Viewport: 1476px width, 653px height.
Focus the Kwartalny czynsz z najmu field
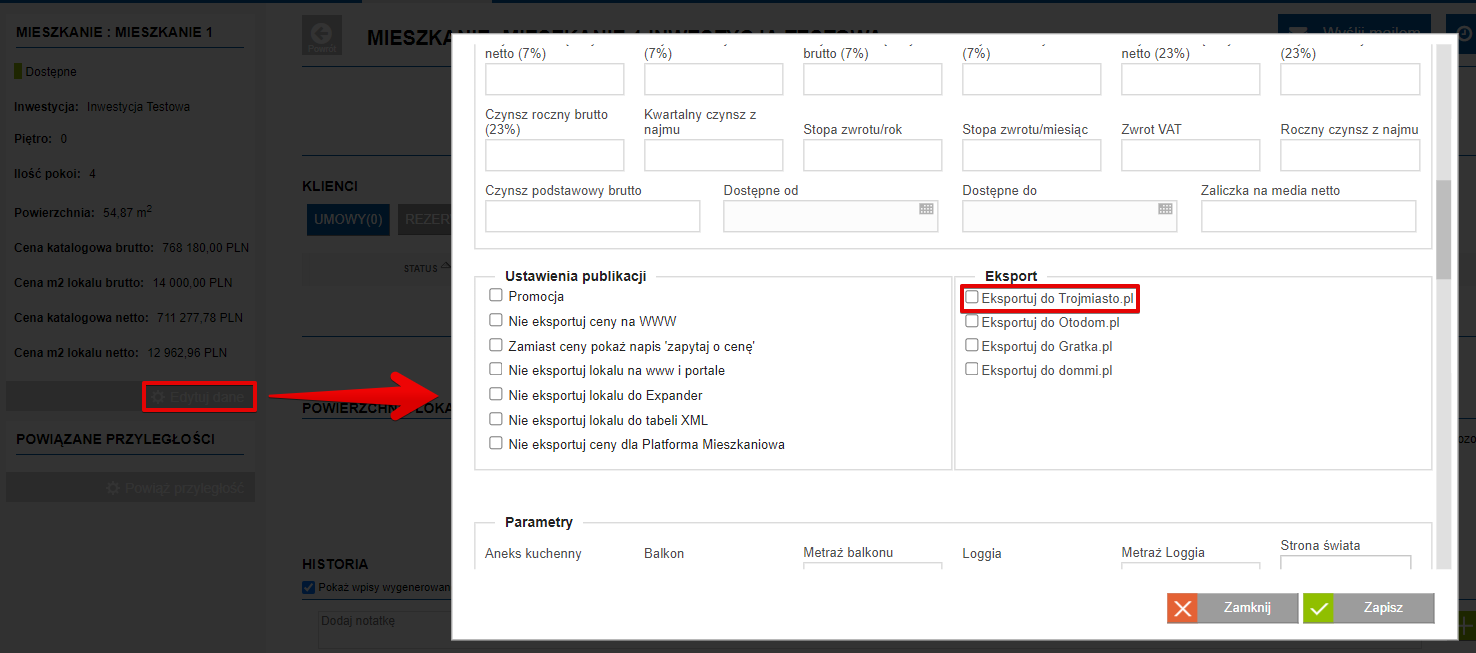(713, 155)
